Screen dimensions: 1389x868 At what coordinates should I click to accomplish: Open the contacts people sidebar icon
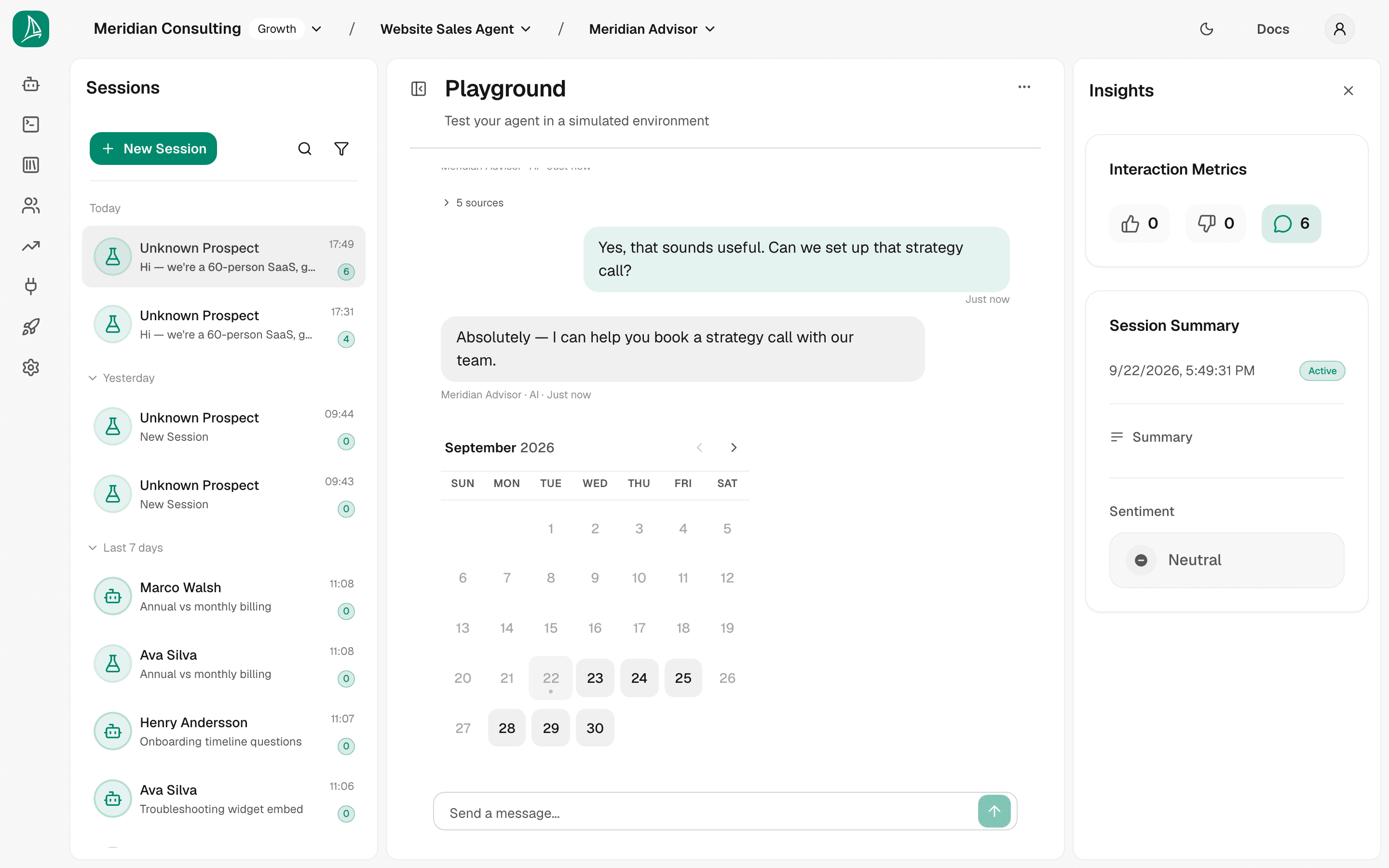pos(31,205)
